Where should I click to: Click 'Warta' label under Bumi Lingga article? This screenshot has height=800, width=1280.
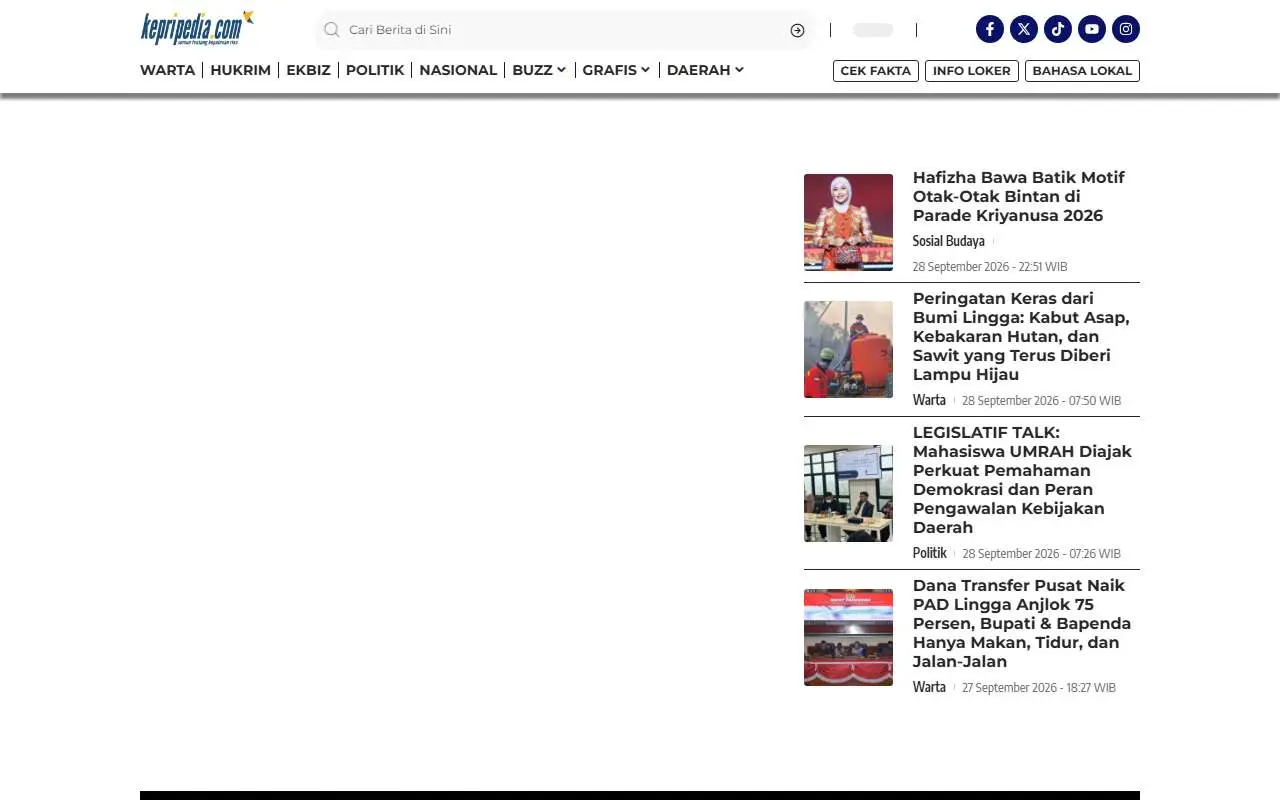[x=929, y=400]
